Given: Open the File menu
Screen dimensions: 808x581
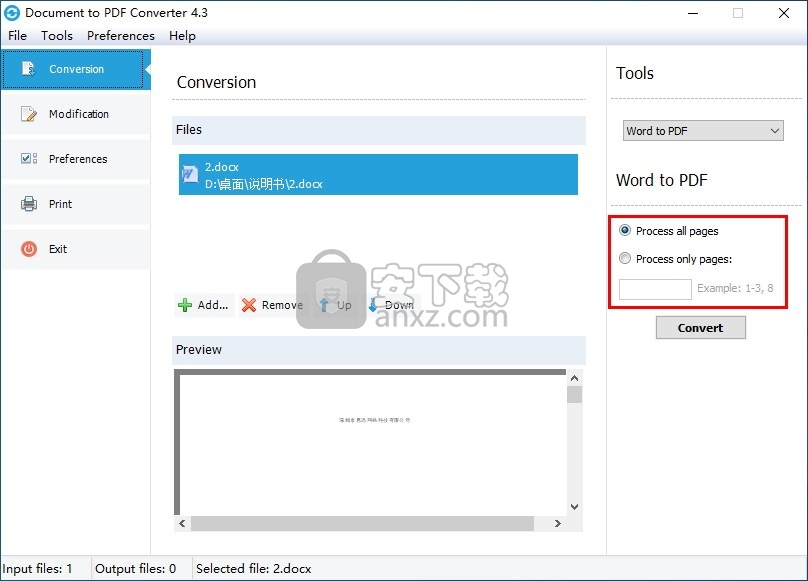Looking at the screenshot, I should pos(18,36).
